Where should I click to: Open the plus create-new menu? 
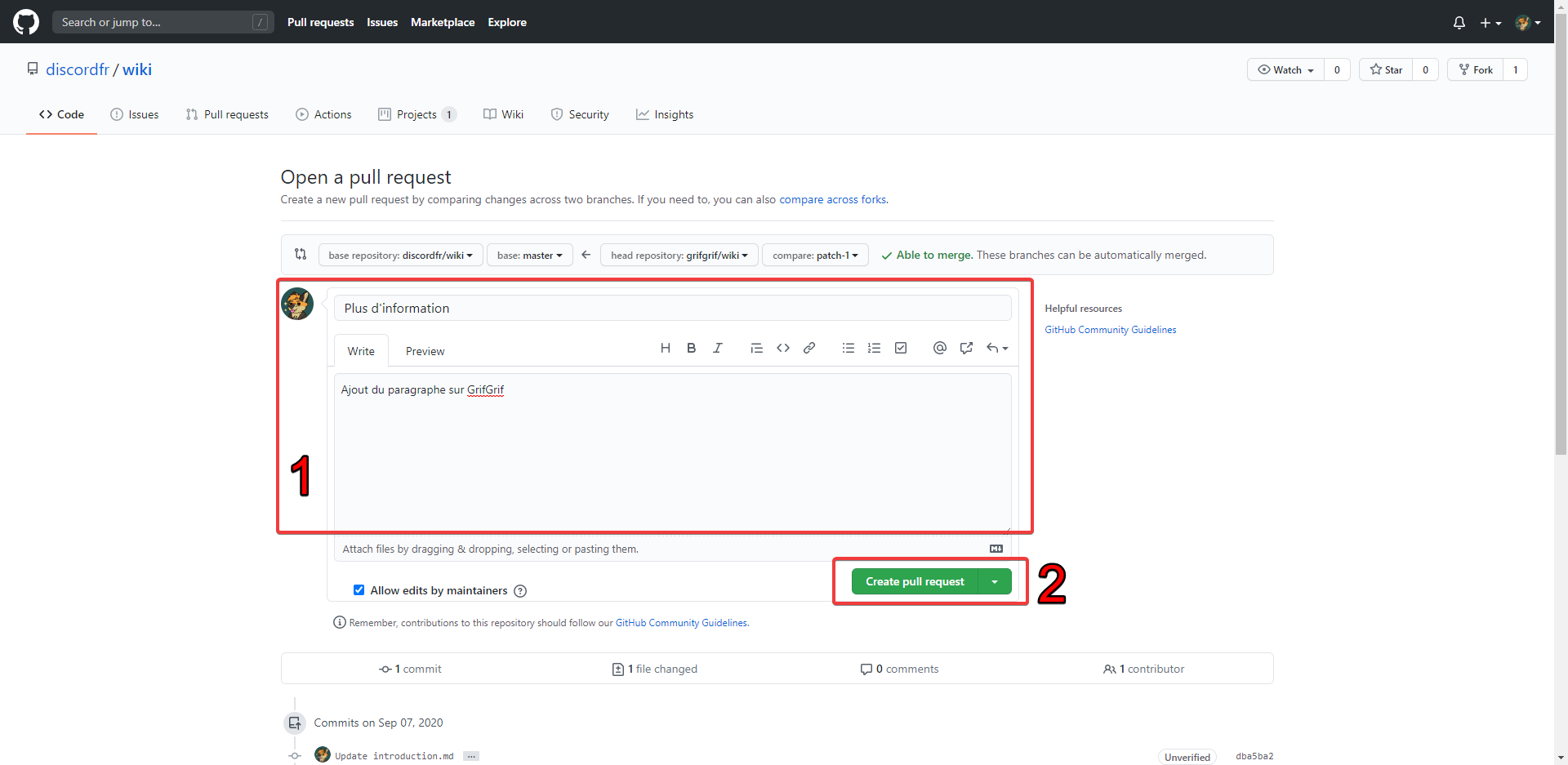click(1490, 23)
